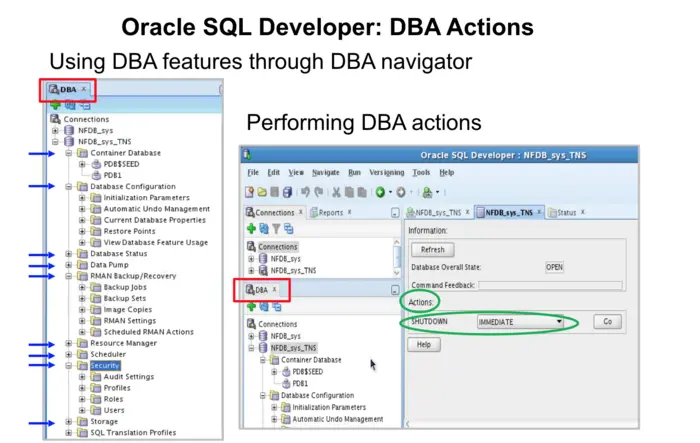Click the Refresh button under Information
The width and height of the screenshot is (700, 443).
433,250
